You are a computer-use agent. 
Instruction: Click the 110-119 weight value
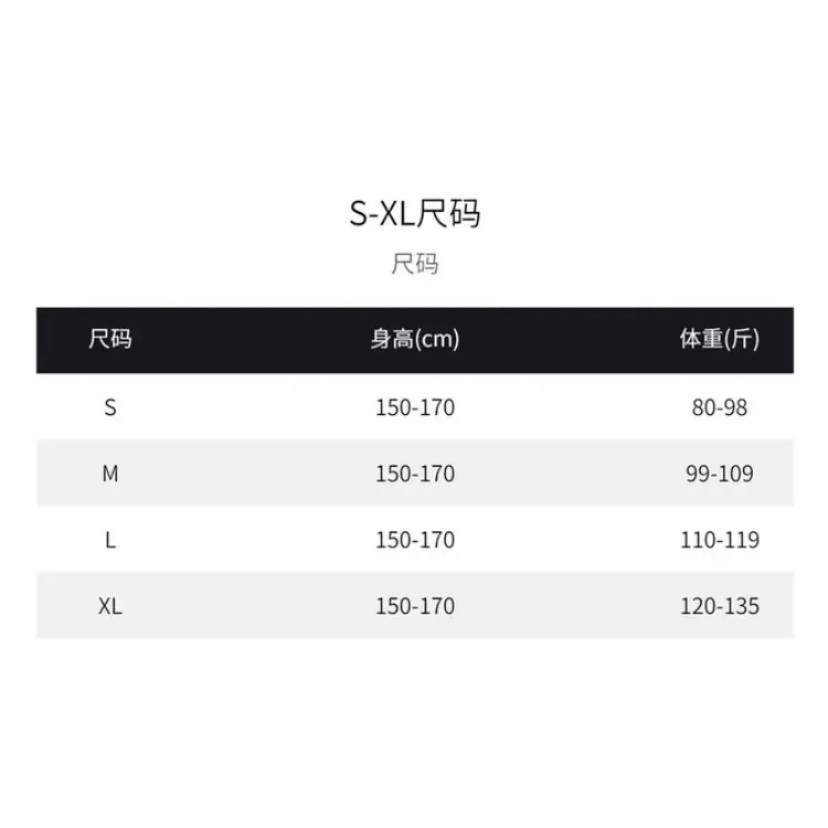[719, 540]
